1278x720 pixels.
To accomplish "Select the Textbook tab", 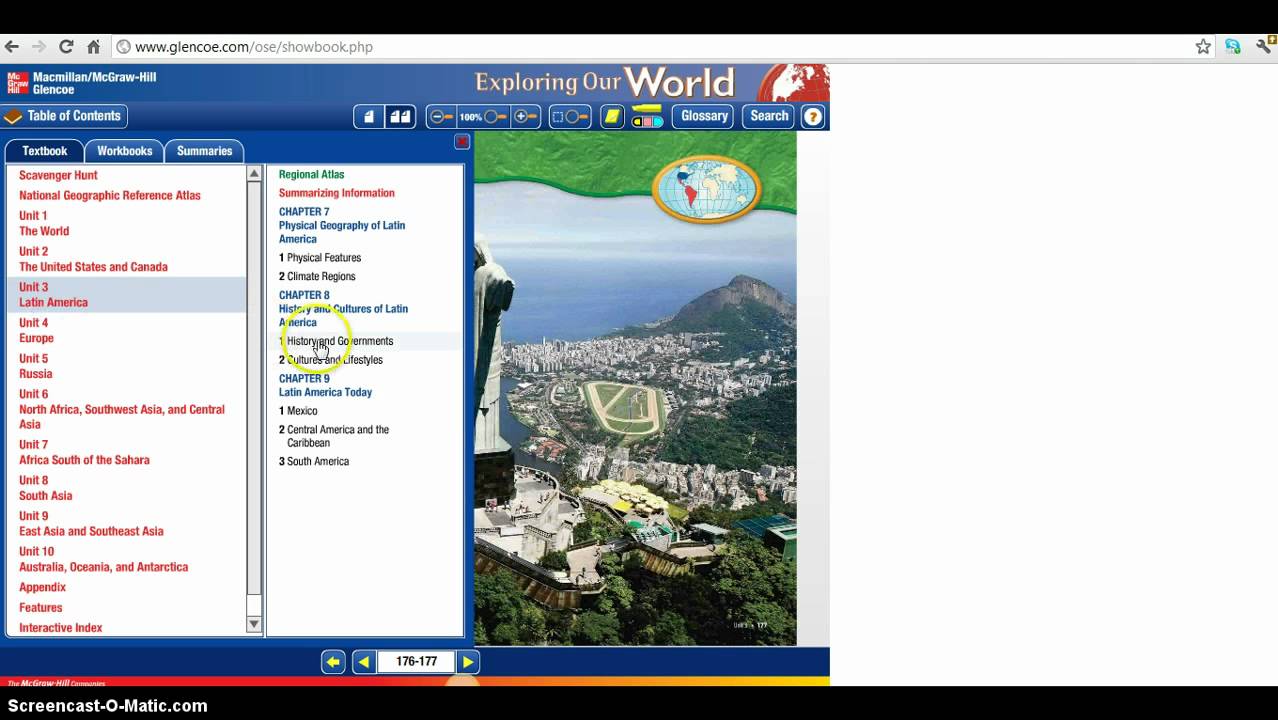I will 44,151.
